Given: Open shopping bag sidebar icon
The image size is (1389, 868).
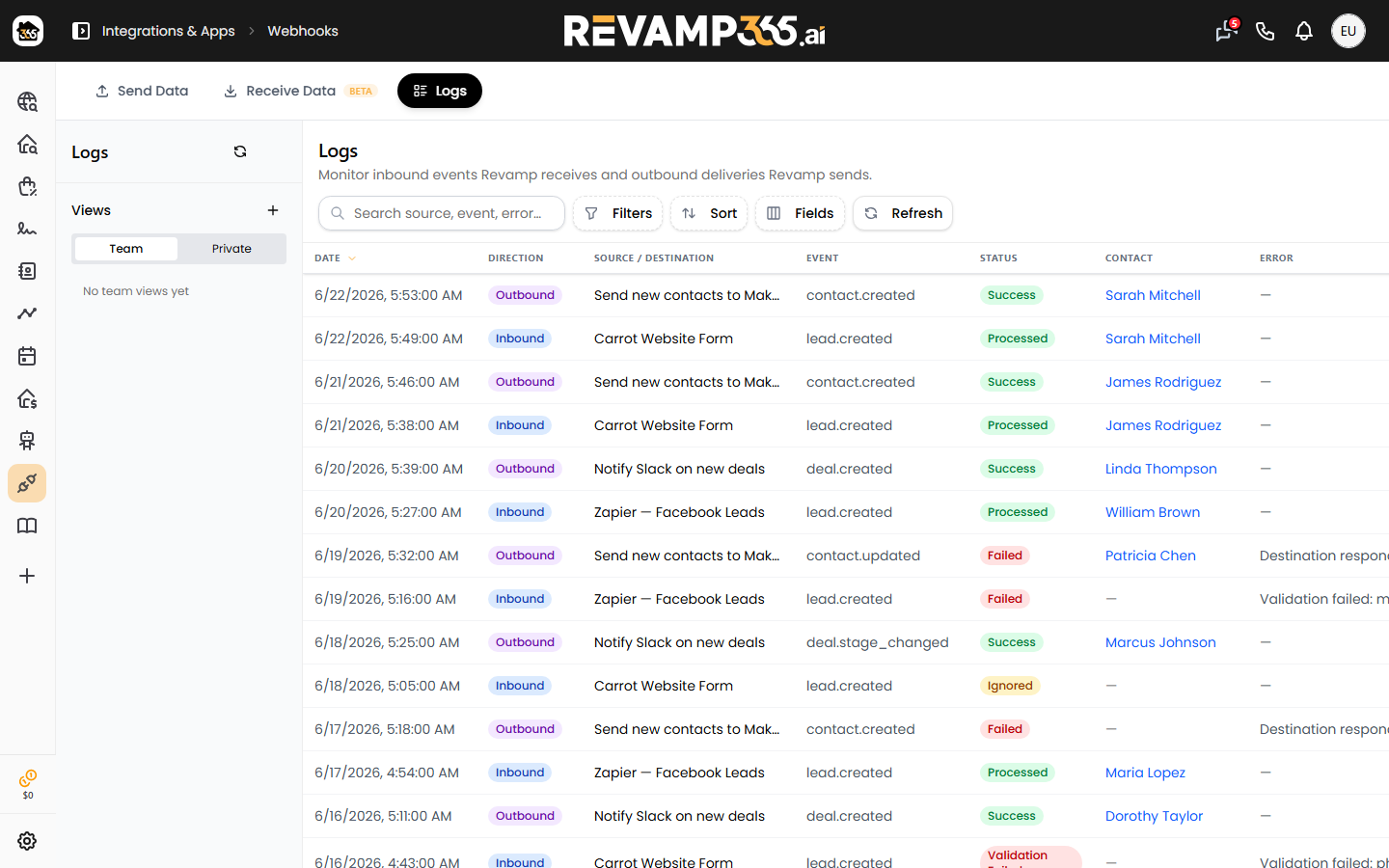Looking at the screenshot, I should [x=27, y=186].
